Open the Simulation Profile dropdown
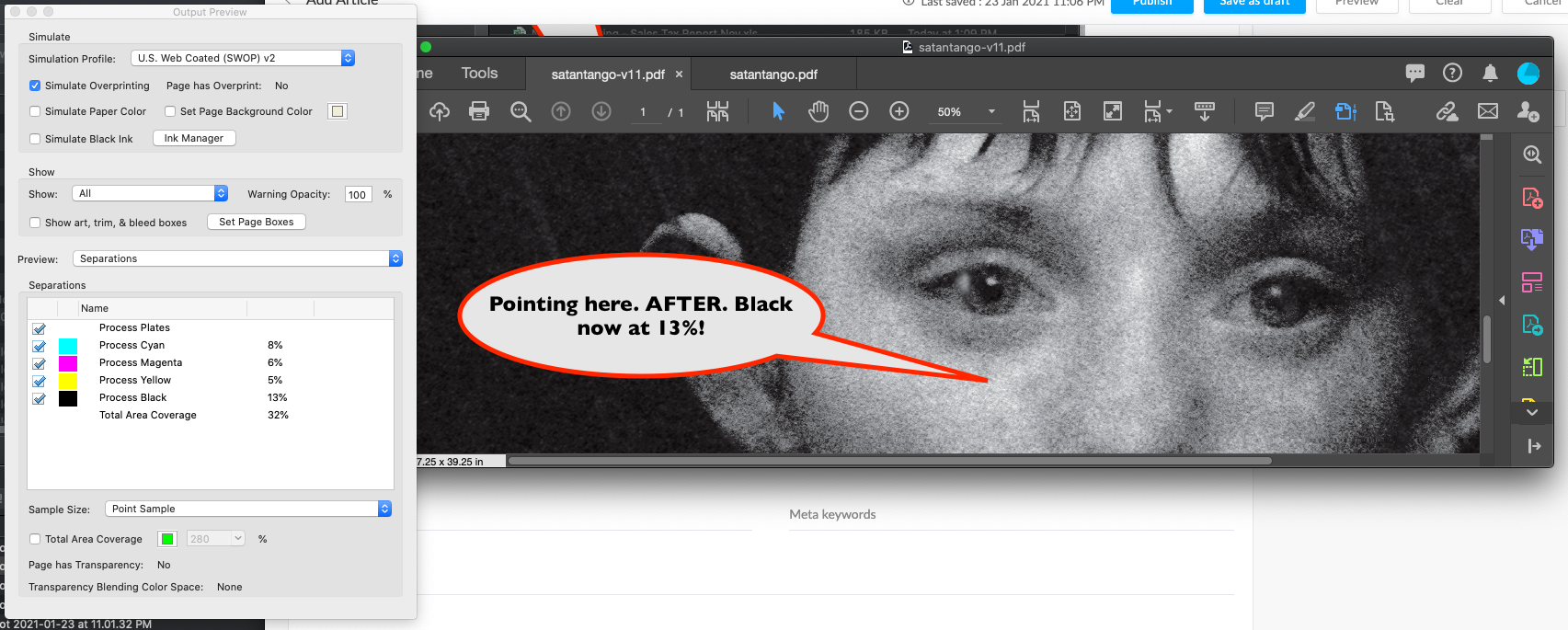1568x630 pixels. [x=243, y=58]
